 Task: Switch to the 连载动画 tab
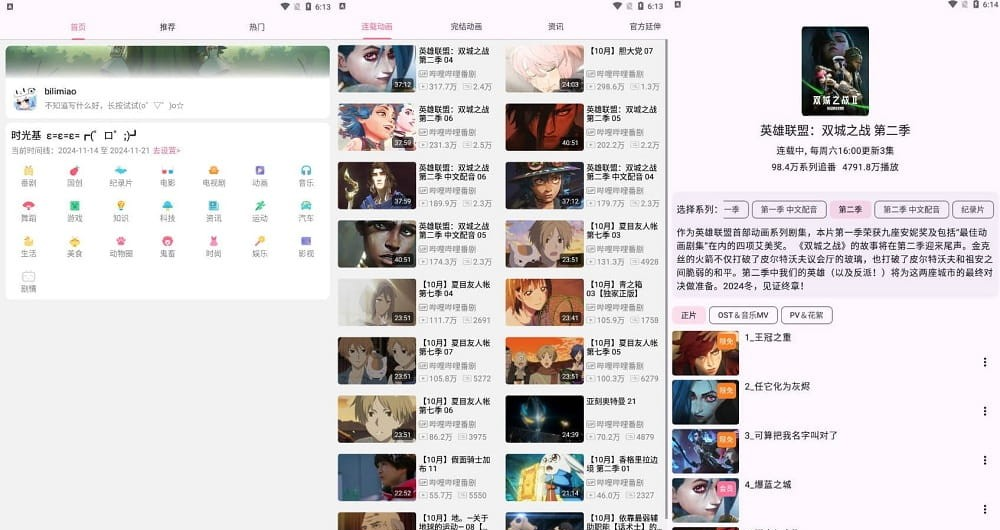(377, 26)
